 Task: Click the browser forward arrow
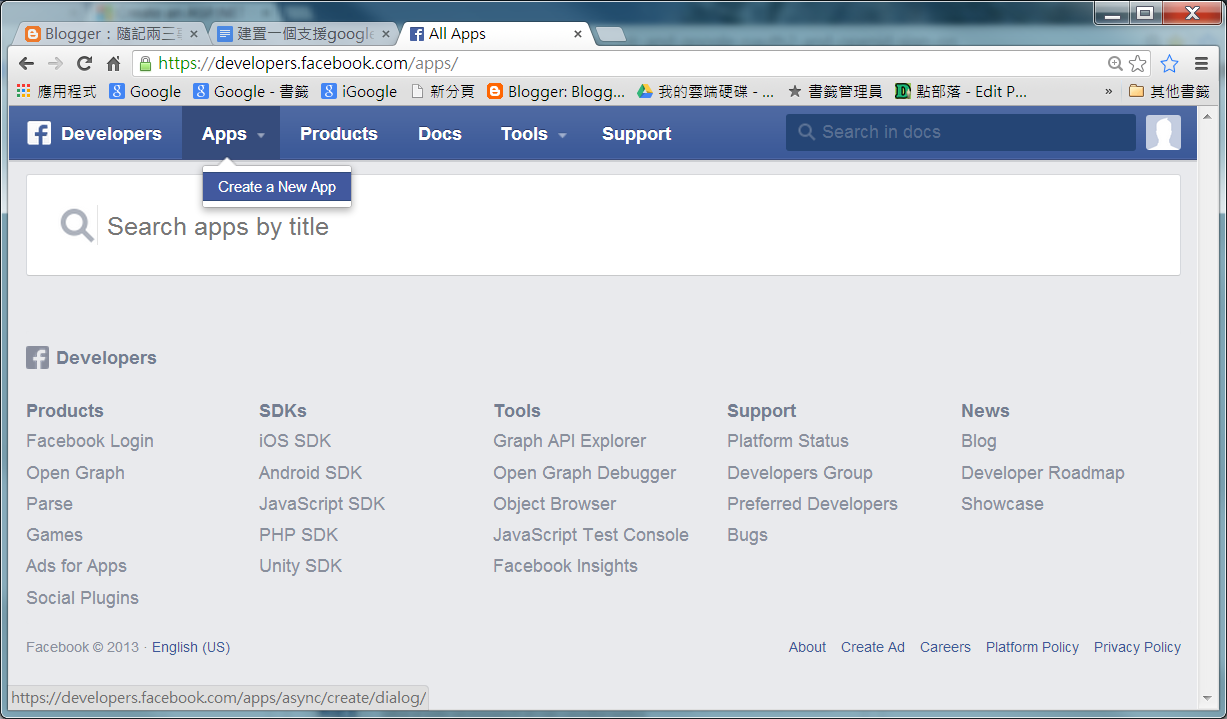click(55, 63)
